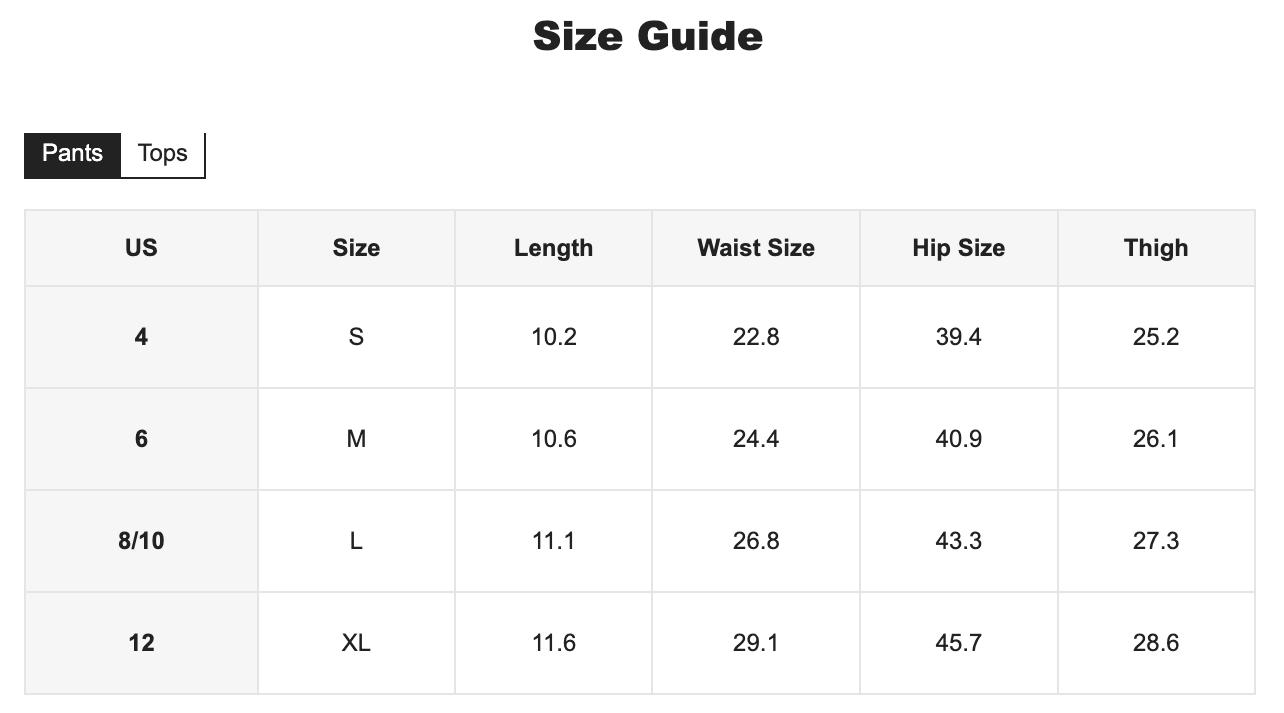The image size is (1284, 713).
Task: Select hip size value 39.4
Action: (958, 337)
